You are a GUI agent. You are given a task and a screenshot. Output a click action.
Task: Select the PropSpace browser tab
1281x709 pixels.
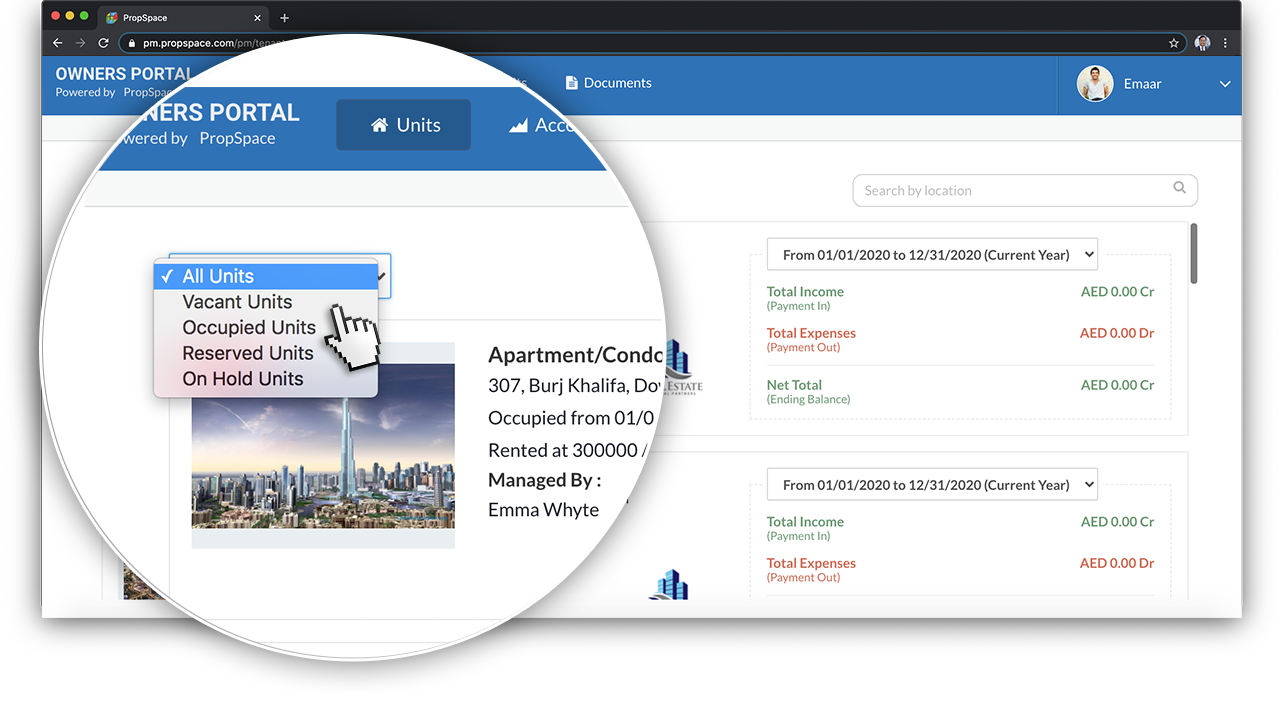183,18
